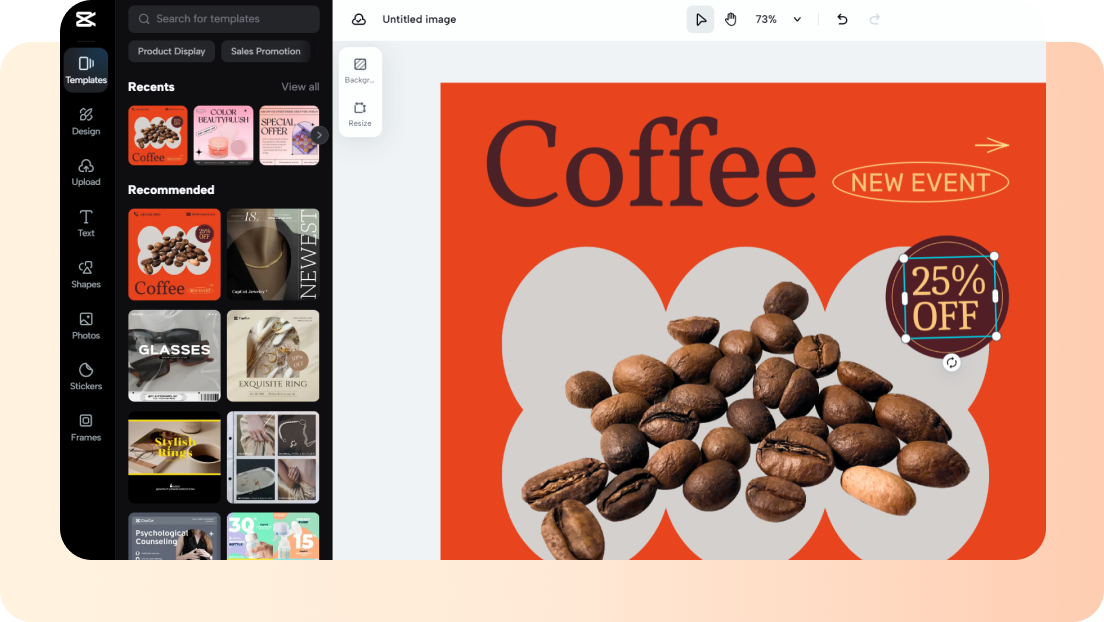Open the Shapes panel

[86, 275]
